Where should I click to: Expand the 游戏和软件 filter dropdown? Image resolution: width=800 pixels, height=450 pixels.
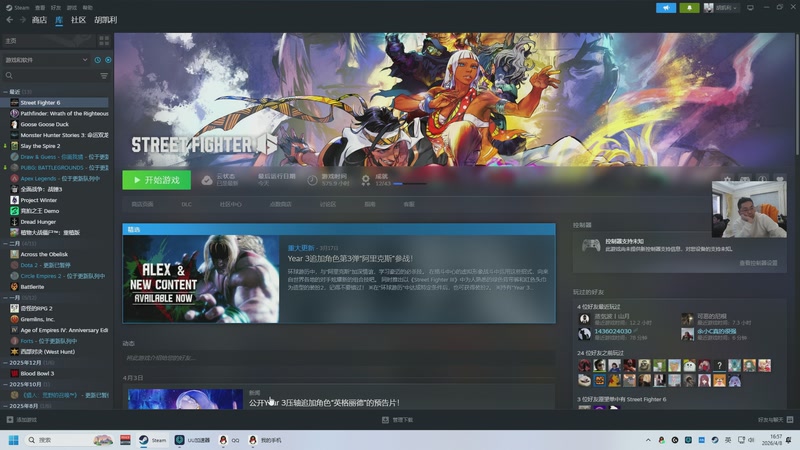[x=46, y=60]
